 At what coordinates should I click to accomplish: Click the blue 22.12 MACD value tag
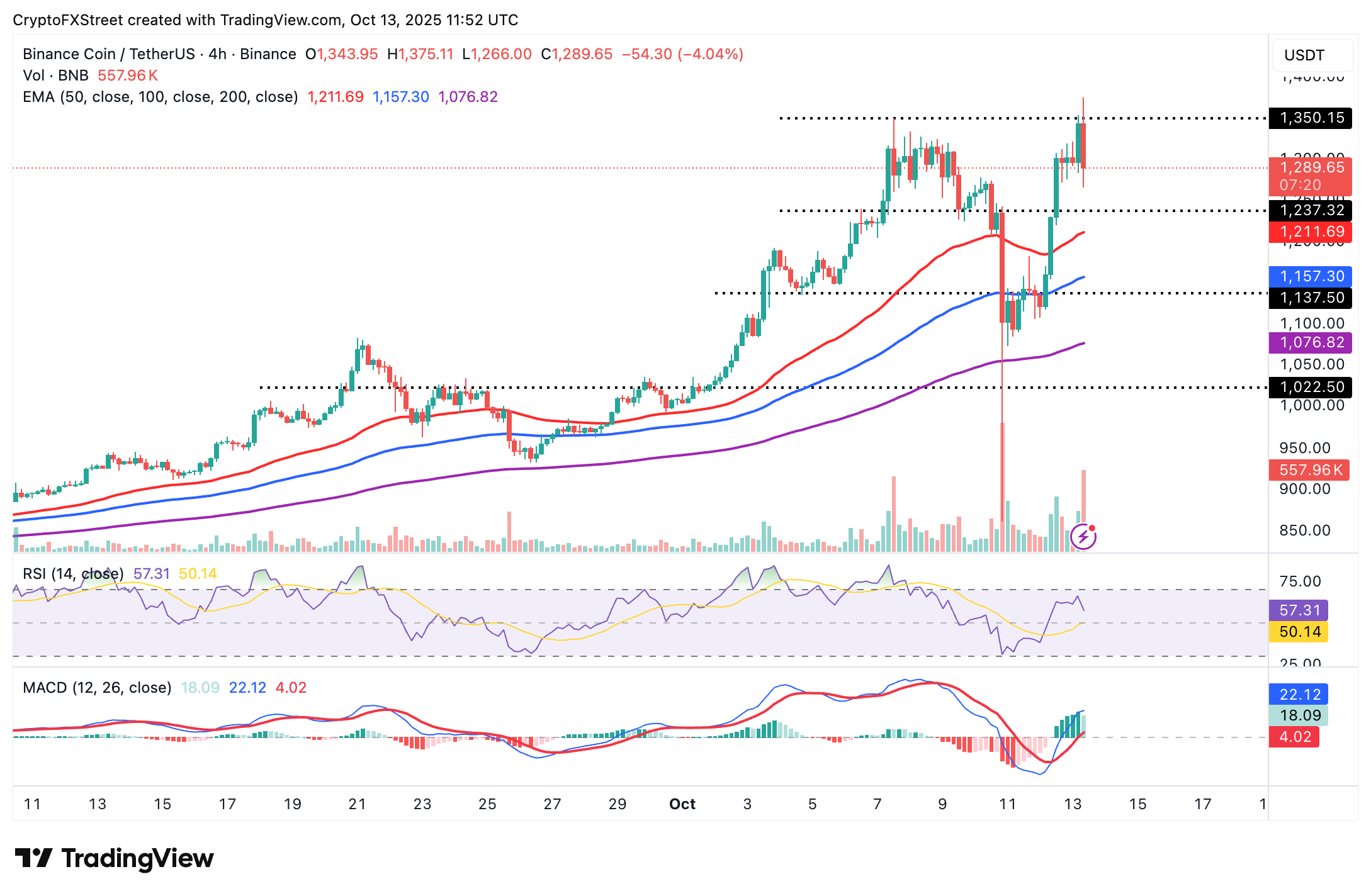click(x=1299, y=694)
